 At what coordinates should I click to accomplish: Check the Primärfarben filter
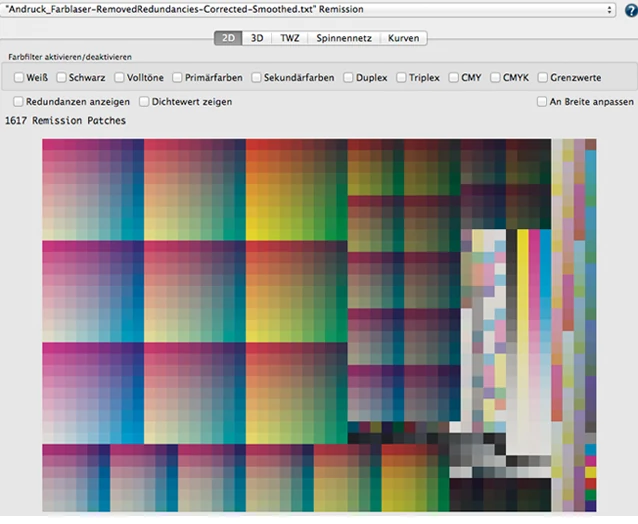pos(177,78)
